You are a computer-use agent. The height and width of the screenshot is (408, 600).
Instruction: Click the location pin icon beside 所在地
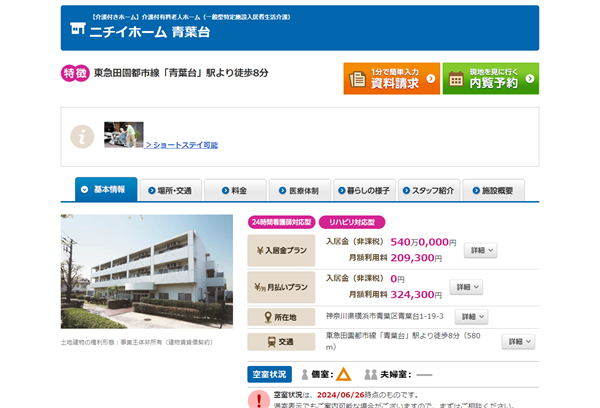click(268, 317)
